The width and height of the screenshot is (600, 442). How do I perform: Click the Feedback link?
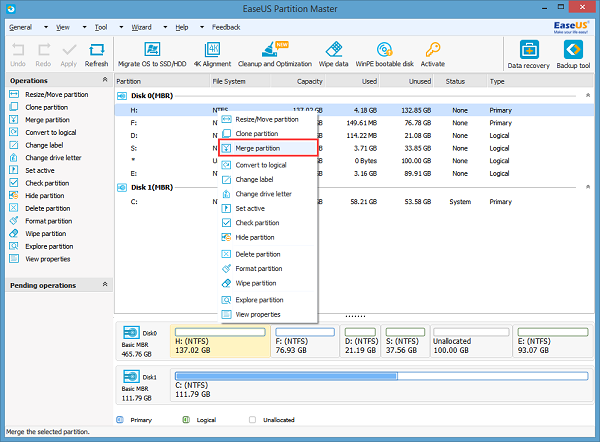point(226,27)
